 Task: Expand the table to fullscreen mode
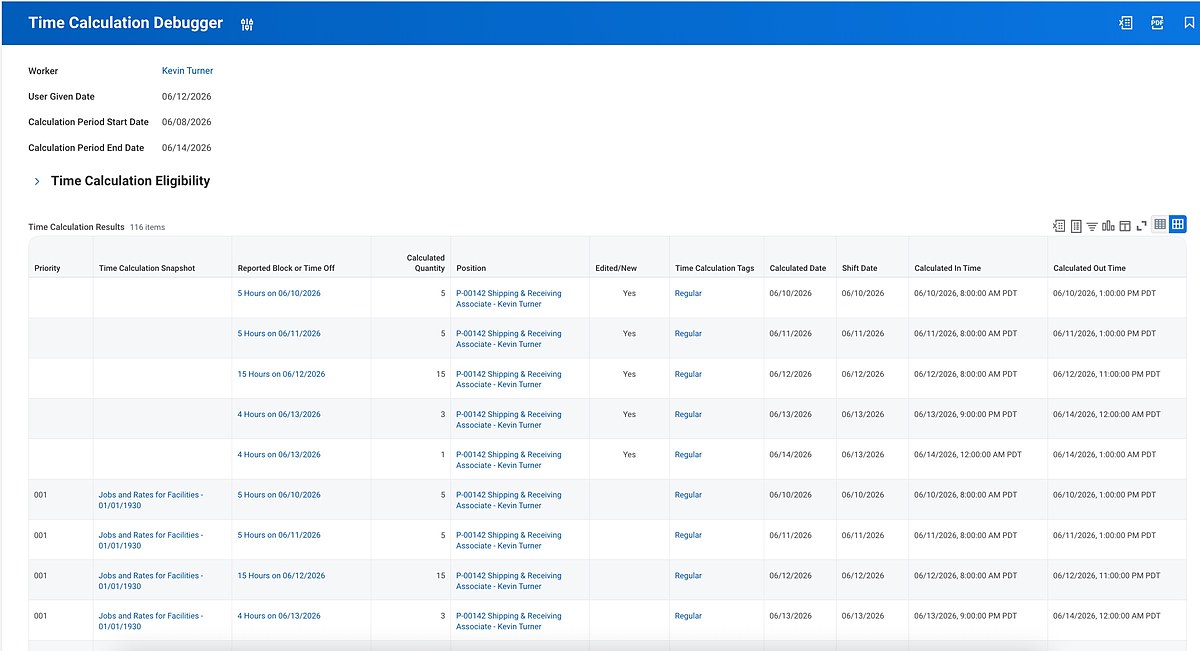pyautogui.click(x=1141, y=226)
